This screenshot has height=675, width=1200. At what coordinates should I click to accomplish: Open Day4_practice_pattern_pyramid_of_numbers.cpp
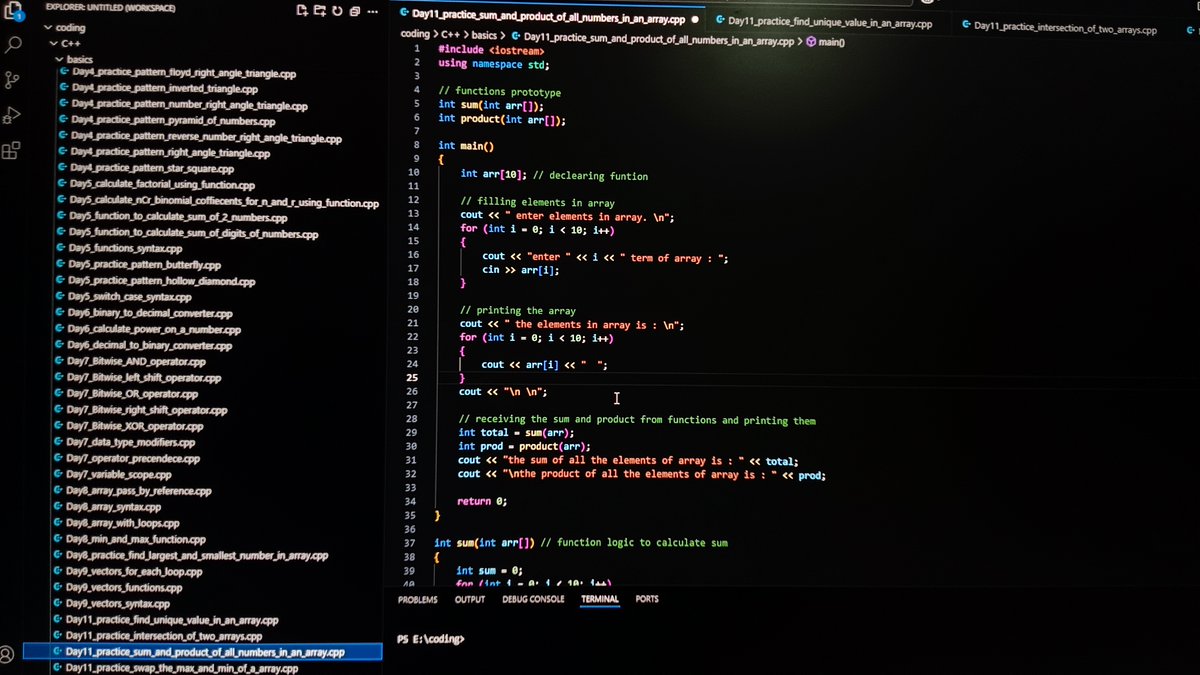pyautogui.click(x=173, y=121)
